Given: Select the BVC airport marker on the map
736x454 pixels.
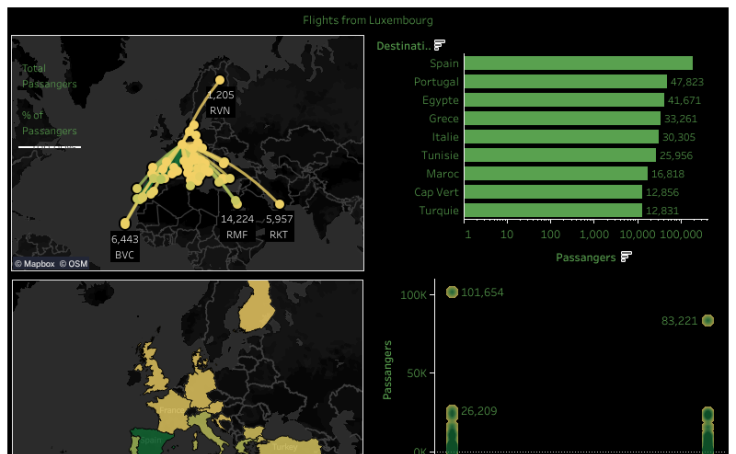Looking at the screenshot, I should pyautogui.click(x=125, y=223).
